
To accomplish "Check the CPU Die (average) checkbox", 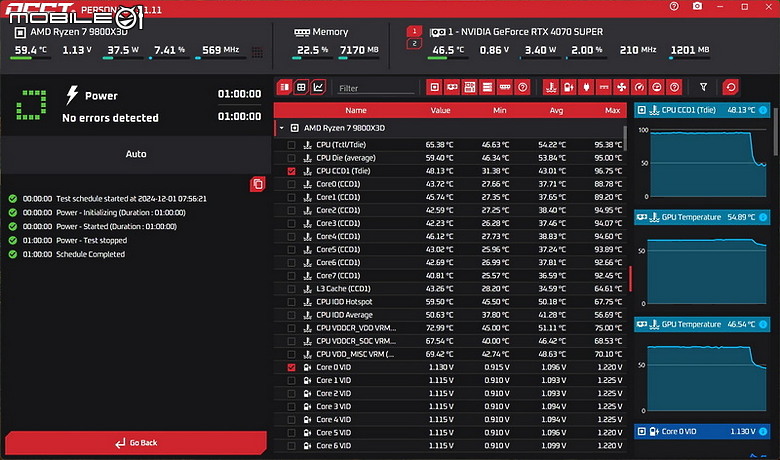I will click(x=292, y=158).
